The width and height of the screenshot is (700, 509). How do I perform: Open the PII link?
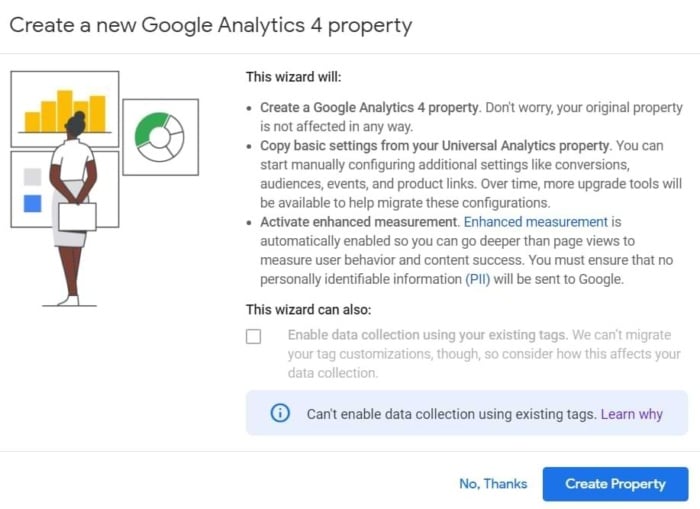click(x=478, y=280)
